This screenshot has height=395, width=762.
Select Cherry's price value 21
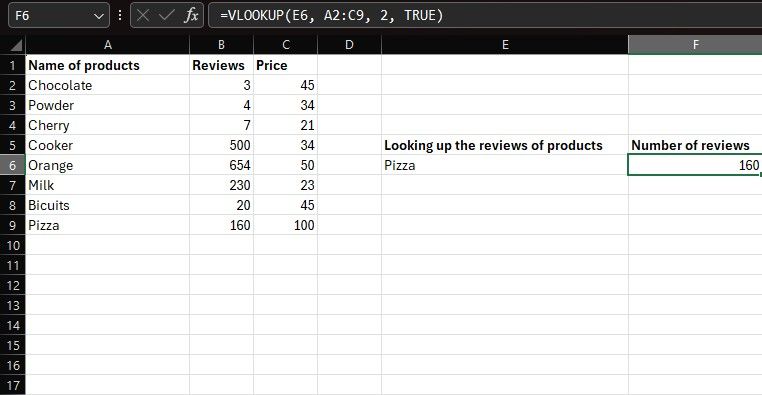[286, 125]
